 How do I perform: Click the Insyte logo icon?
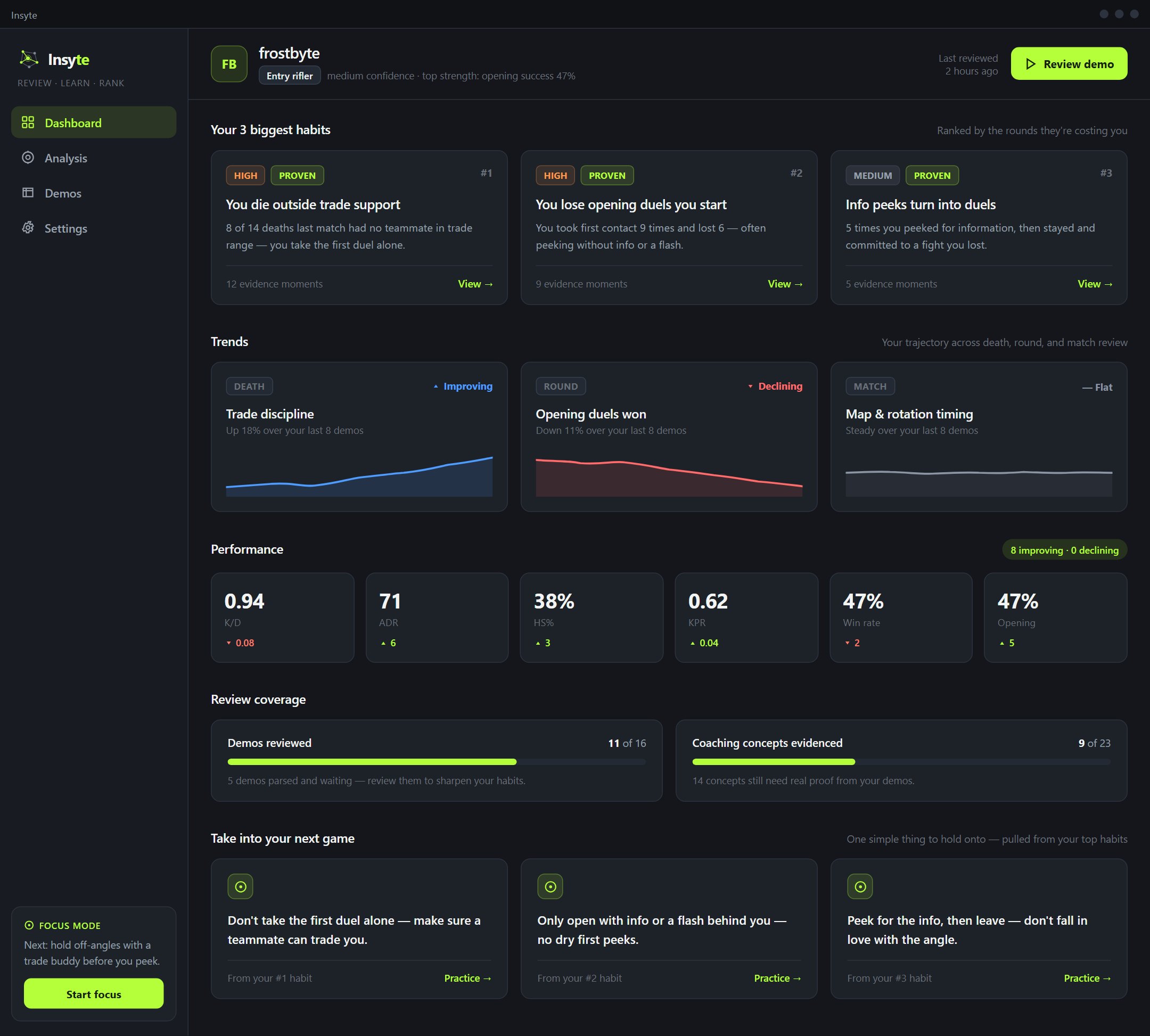click(28, 59)
